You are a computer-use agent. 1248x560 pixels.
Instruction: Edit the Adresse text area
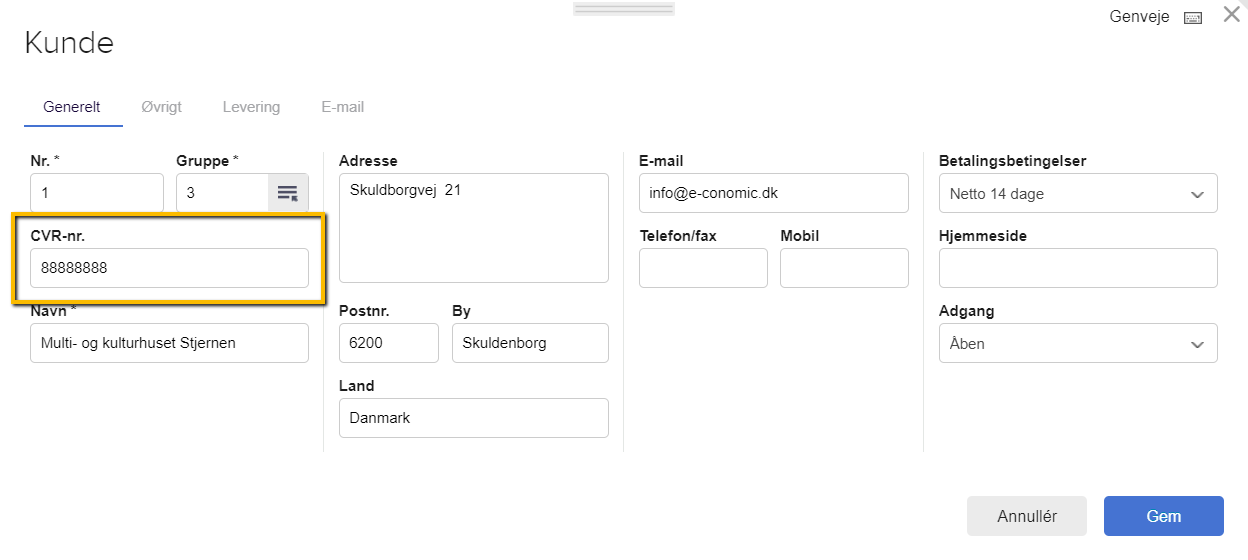pos(473,228)
